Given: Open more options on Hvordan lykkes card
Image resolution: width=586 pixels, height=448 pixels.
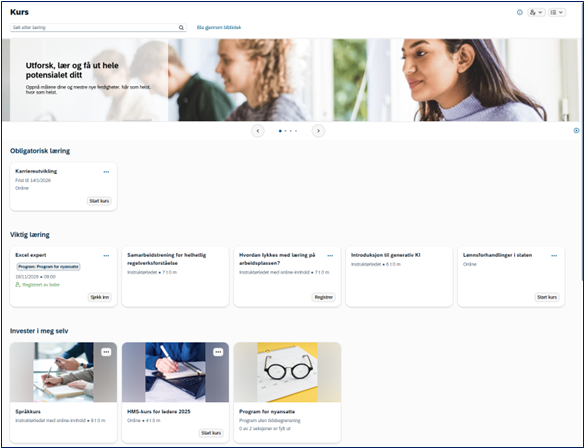Looking at the screenshot, I should pos(330,256).
